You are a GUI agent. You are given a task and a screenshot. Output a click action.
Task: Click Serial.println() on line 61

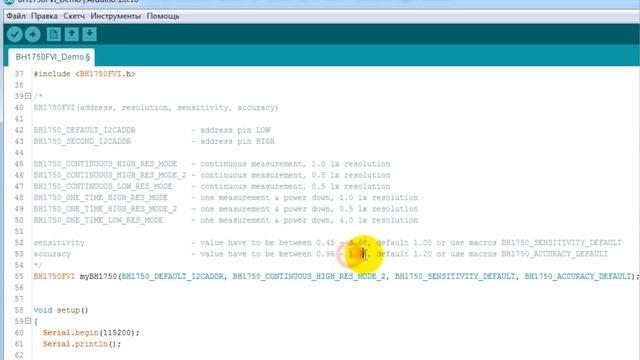82,344
